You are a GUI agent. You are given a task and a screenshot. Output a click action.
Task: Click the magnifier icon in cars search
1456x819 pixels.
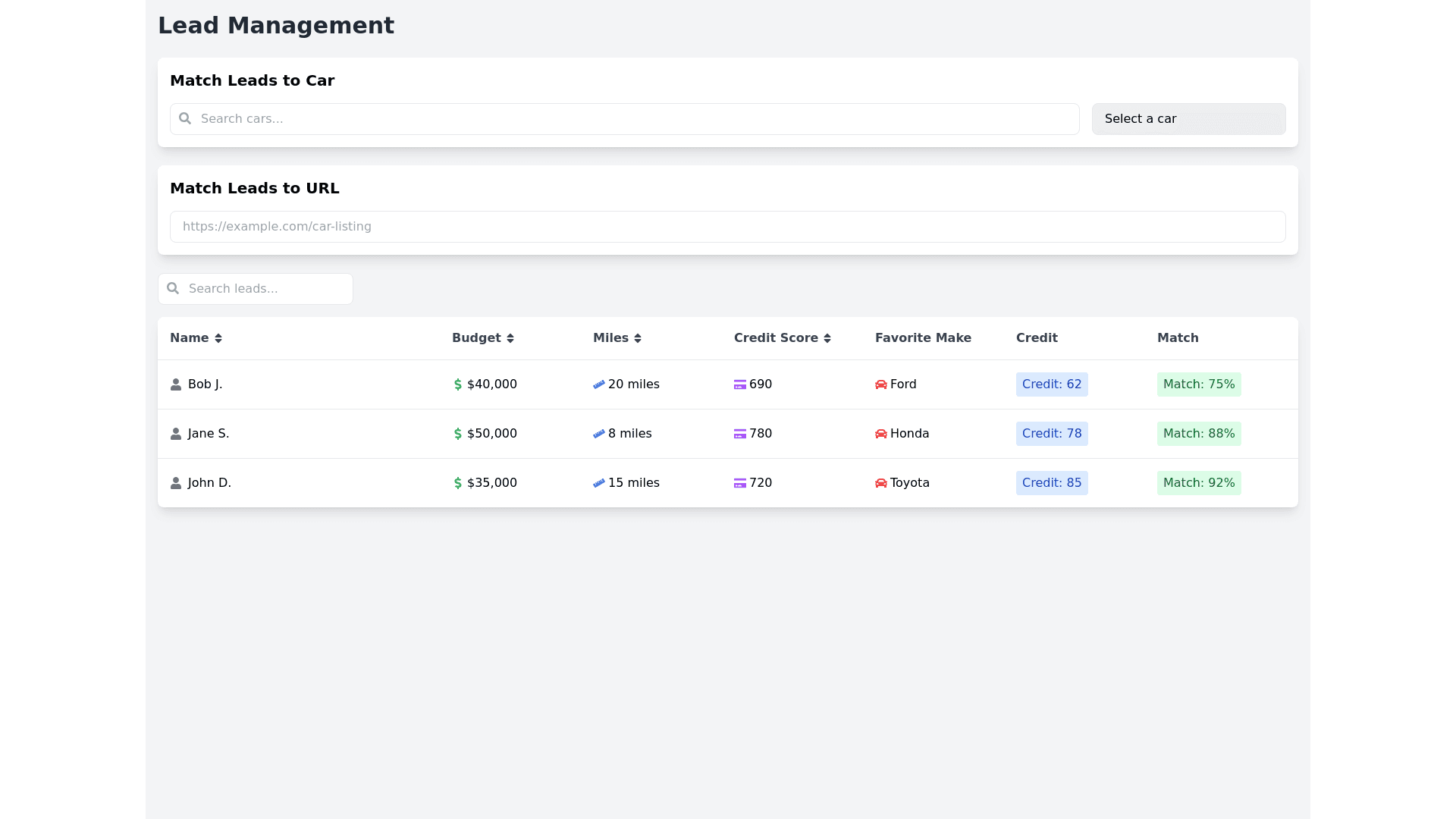click(185, 118)
